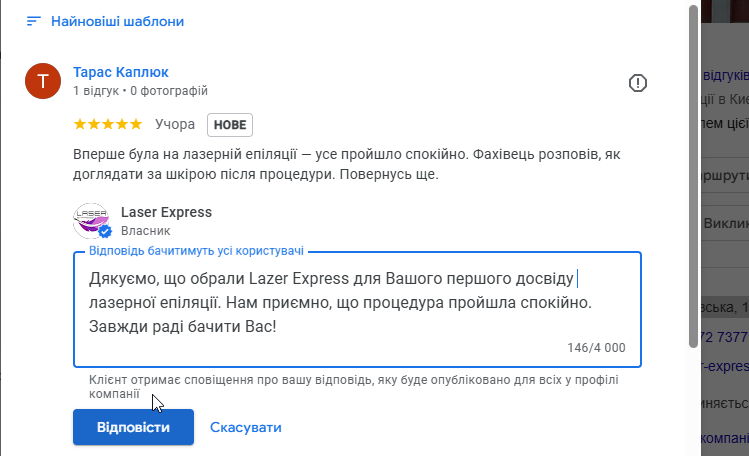Viewport: 749px width, 456px height.
Task: Click the orange T reviewer avatar
Action: click(42, 81)
